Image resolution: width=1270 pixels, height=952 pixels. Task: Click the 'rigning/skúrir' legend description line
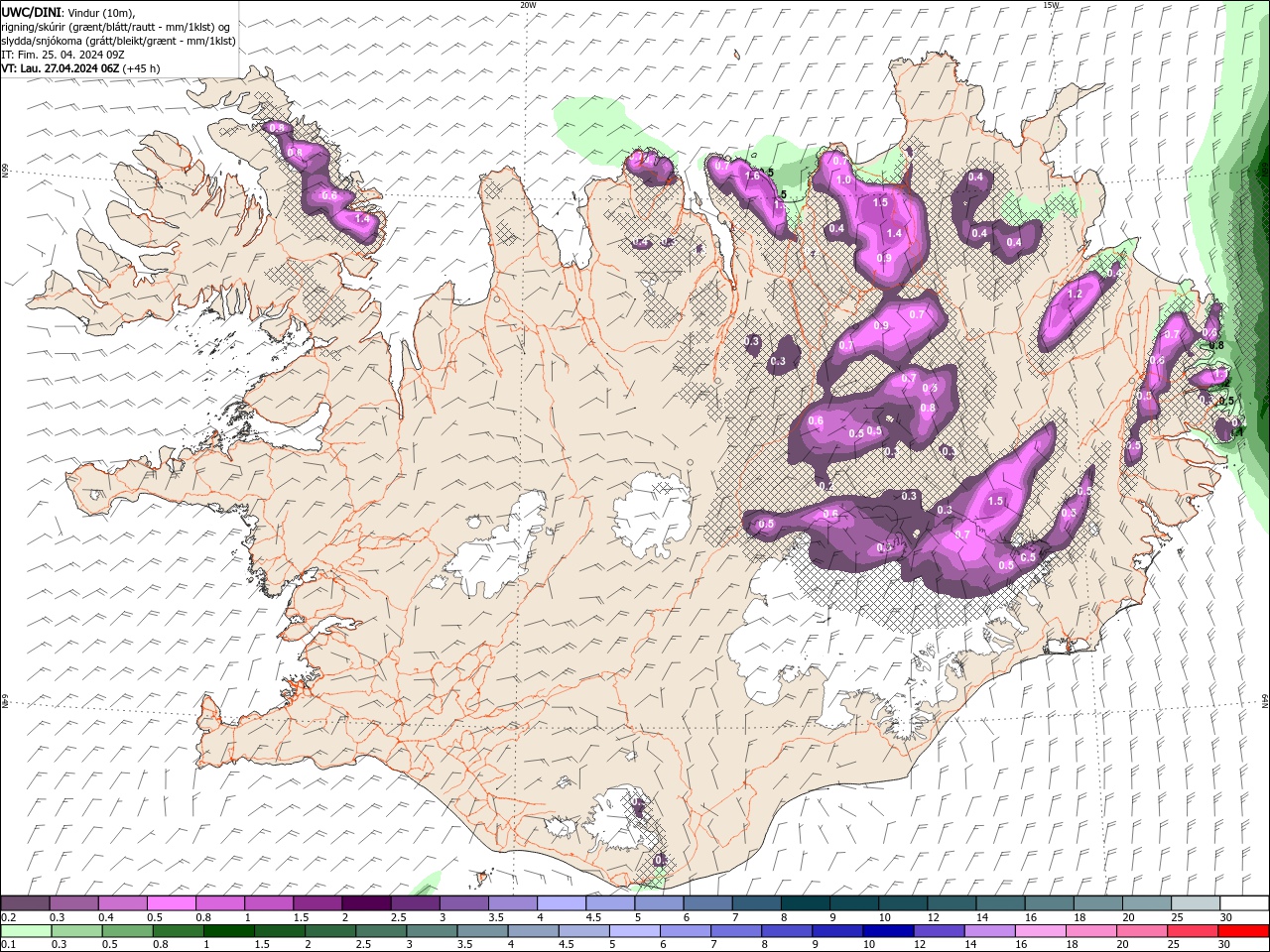click(x=116, y=27)
